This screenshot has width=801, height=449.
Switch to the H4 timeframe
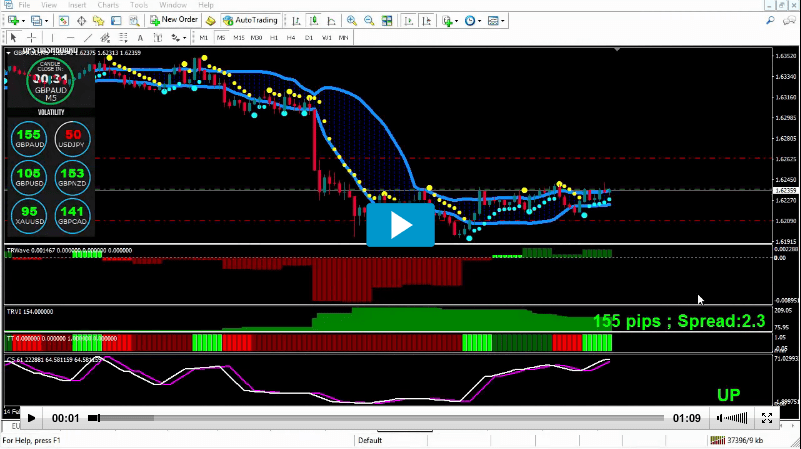tap(291, 38)
